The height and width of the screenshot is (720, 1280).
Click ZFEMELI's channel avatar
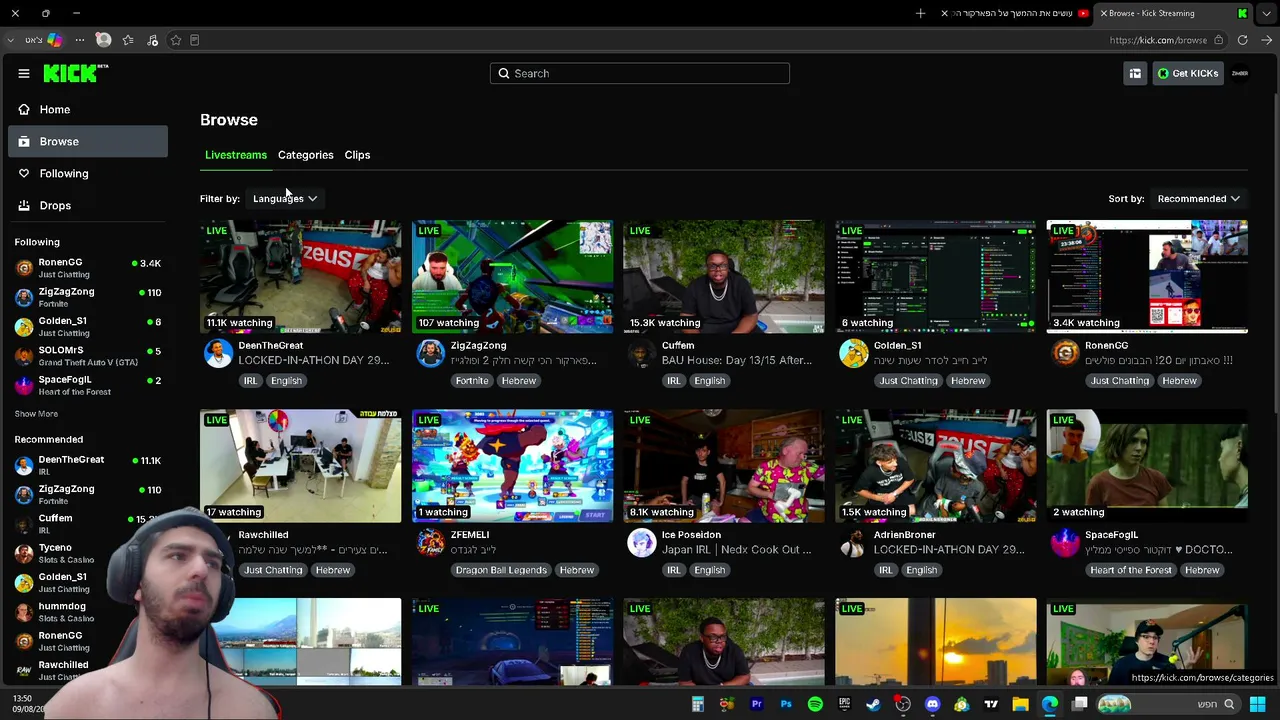[430, 542]
